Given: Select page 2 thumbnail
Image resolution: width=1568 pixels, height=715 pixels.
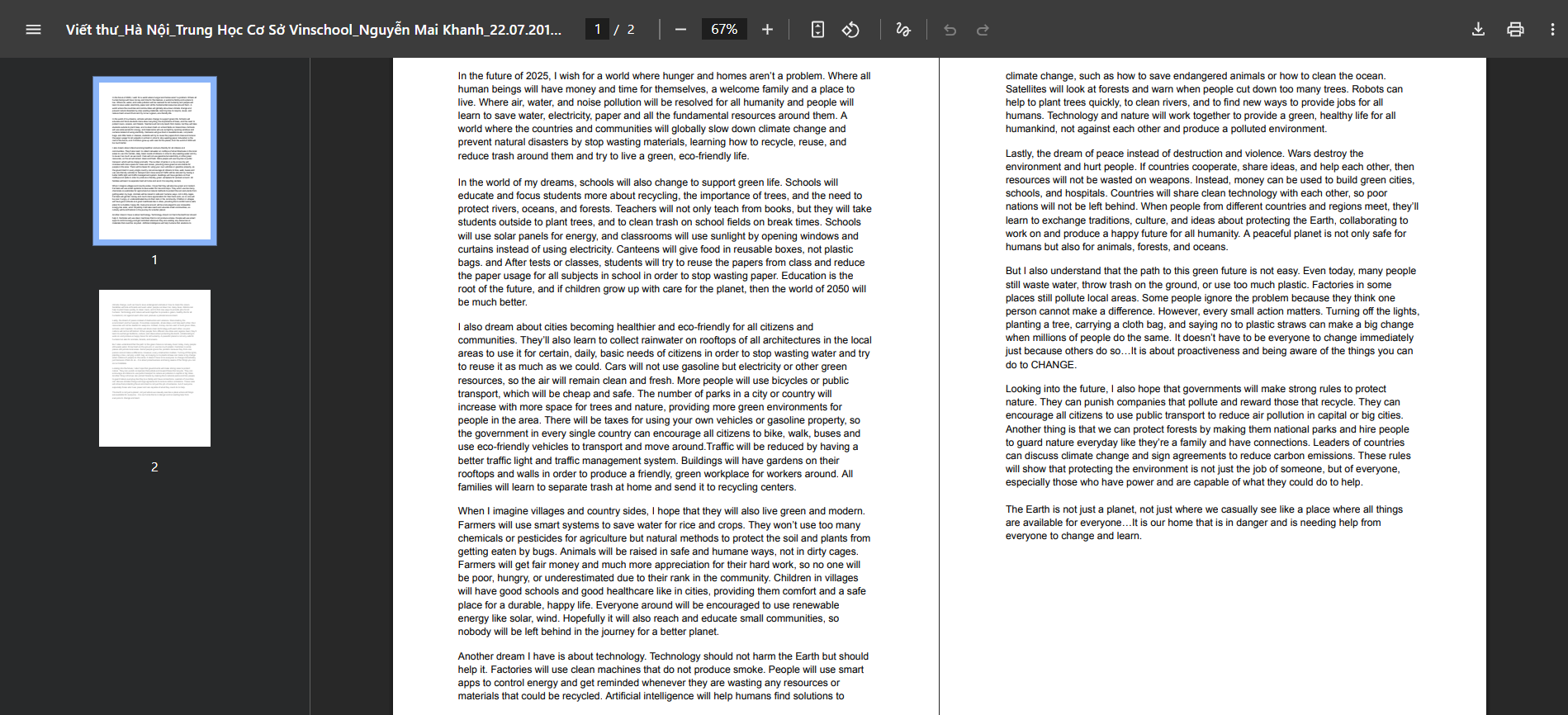Looking at the screenshot, I should click(154, 368).
